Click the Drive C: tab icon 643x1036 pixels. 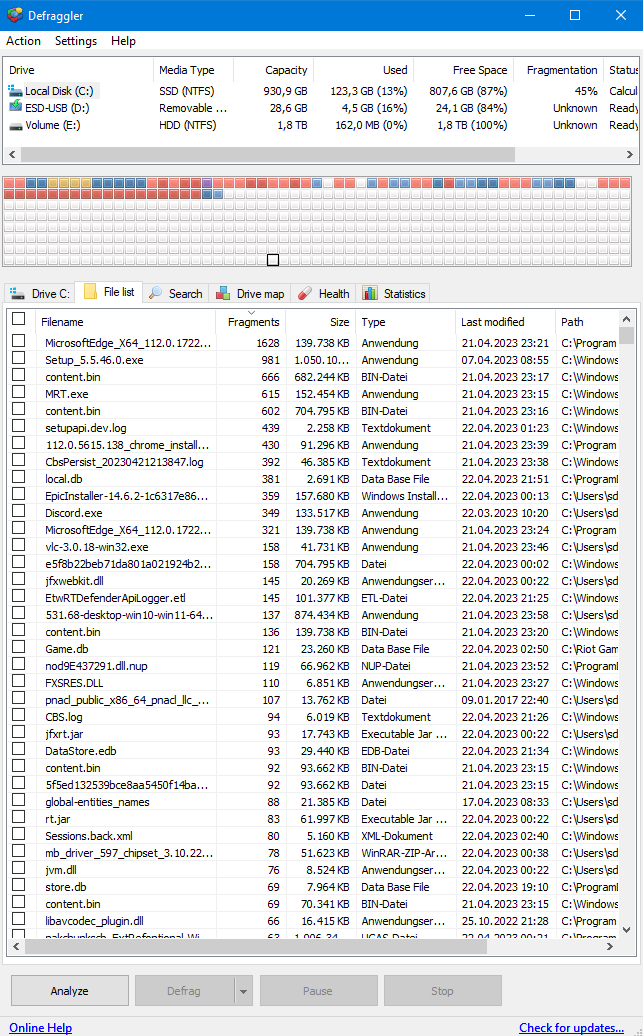[x=17, y=293]
